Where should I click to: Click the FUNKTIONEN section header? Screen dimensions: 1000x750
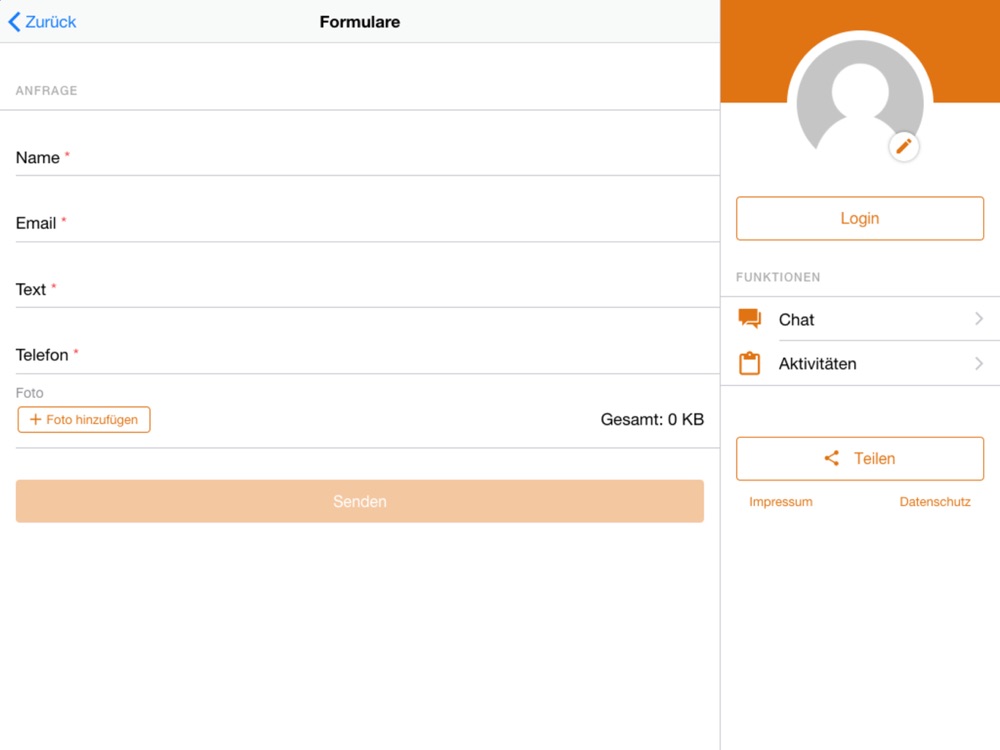(x=778, y=277)
